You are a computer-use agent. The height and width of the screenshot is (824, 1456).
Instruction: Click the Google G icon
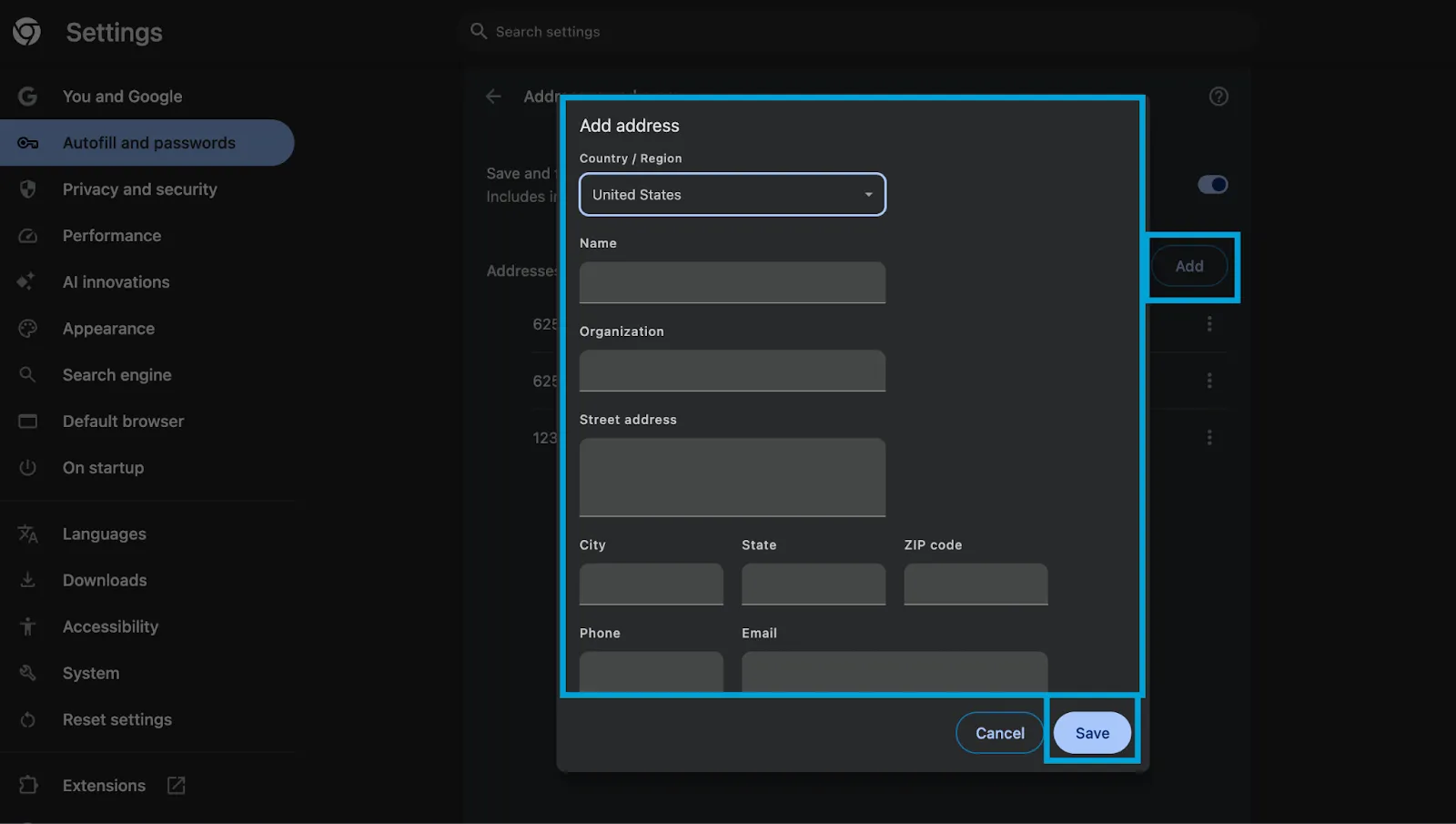[x=28, y=97]
